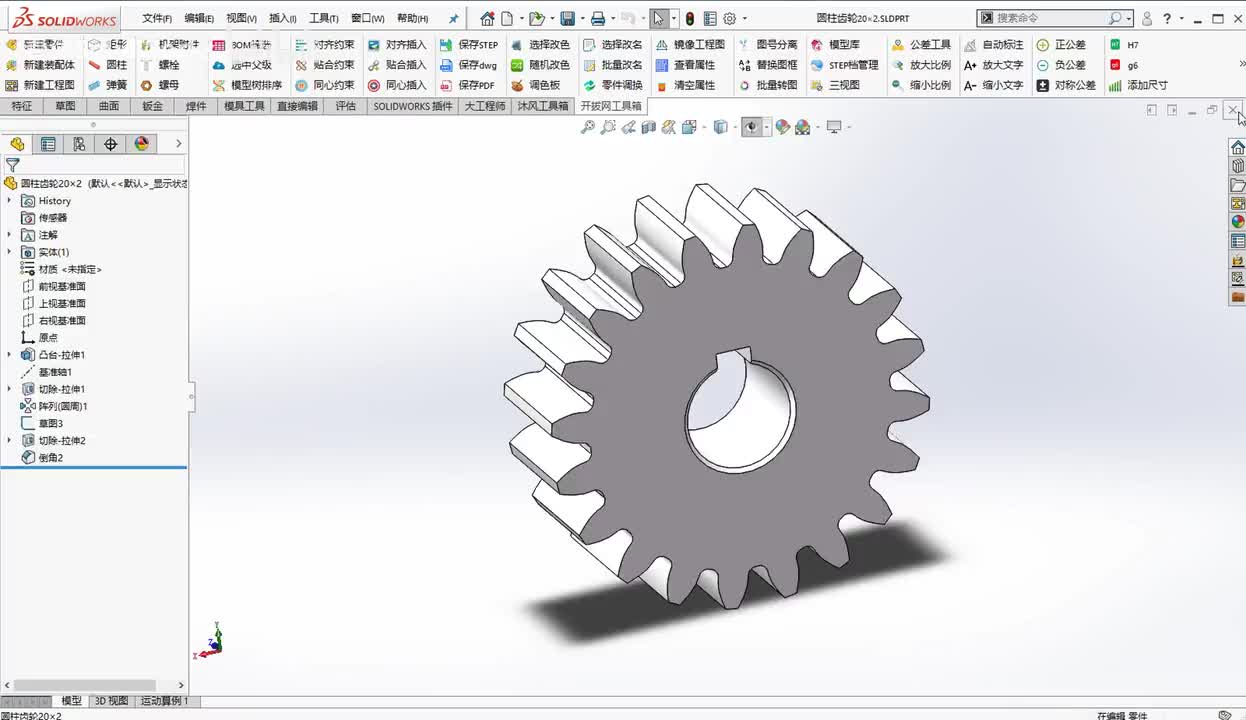Expand the 注解 node
1246x720 pixels.
pyautogui.click(x=10, y=235)
